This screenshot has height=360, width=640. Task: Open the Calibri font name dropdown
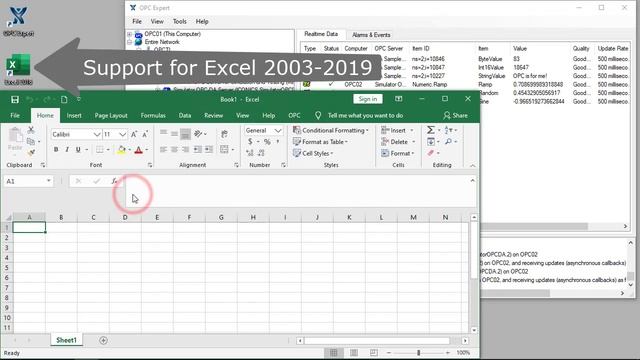(x=97, y=134)
